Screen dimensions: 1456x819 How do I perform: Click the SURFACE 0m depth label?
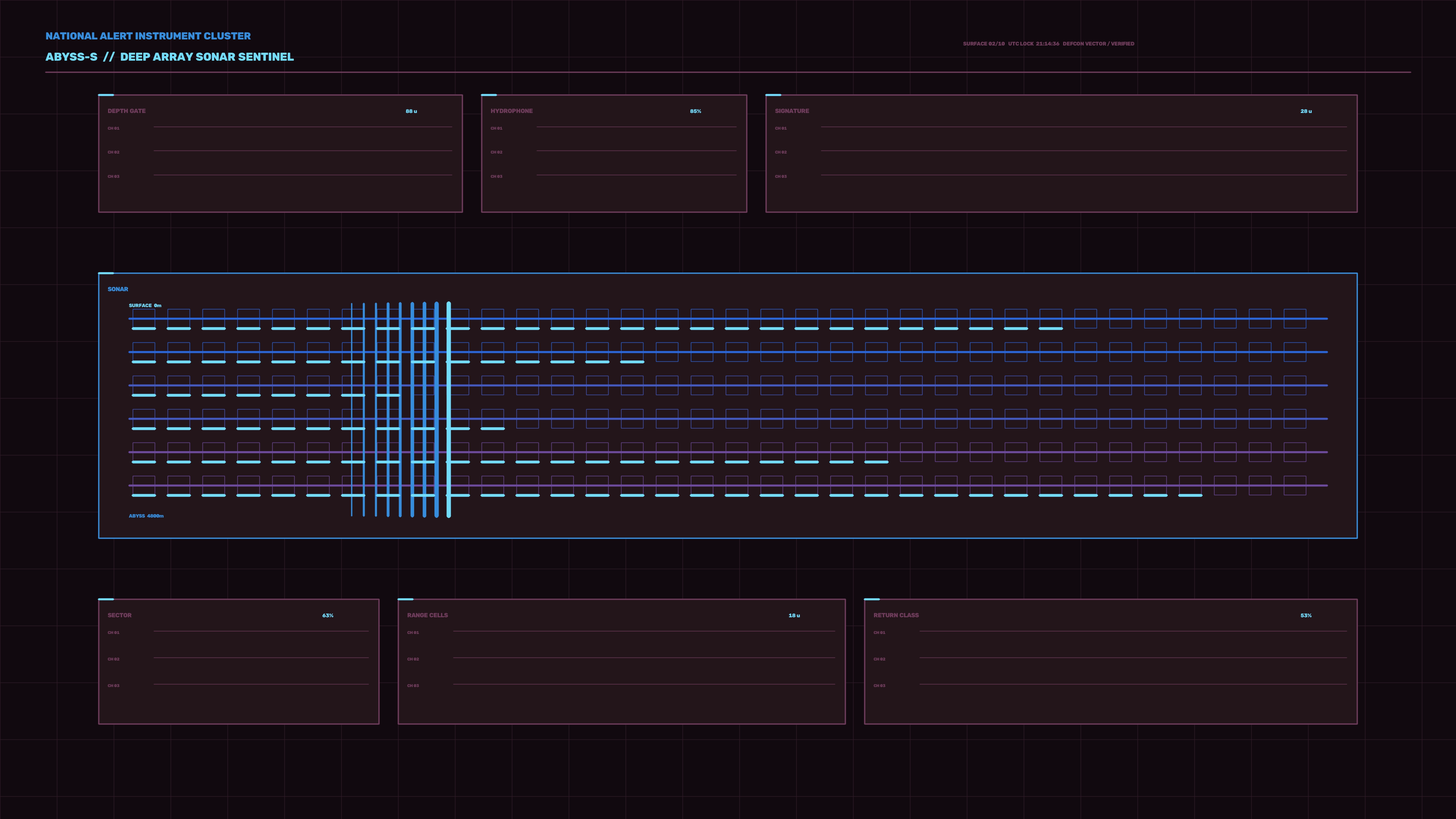(x=145, y=305)
